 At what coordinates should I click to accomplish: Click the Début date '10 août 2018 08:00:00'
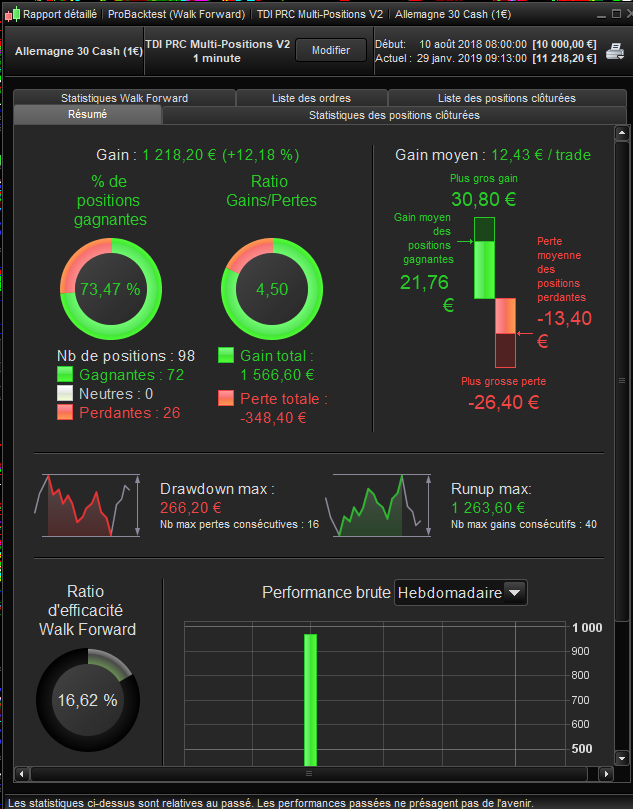click(473, 44)
